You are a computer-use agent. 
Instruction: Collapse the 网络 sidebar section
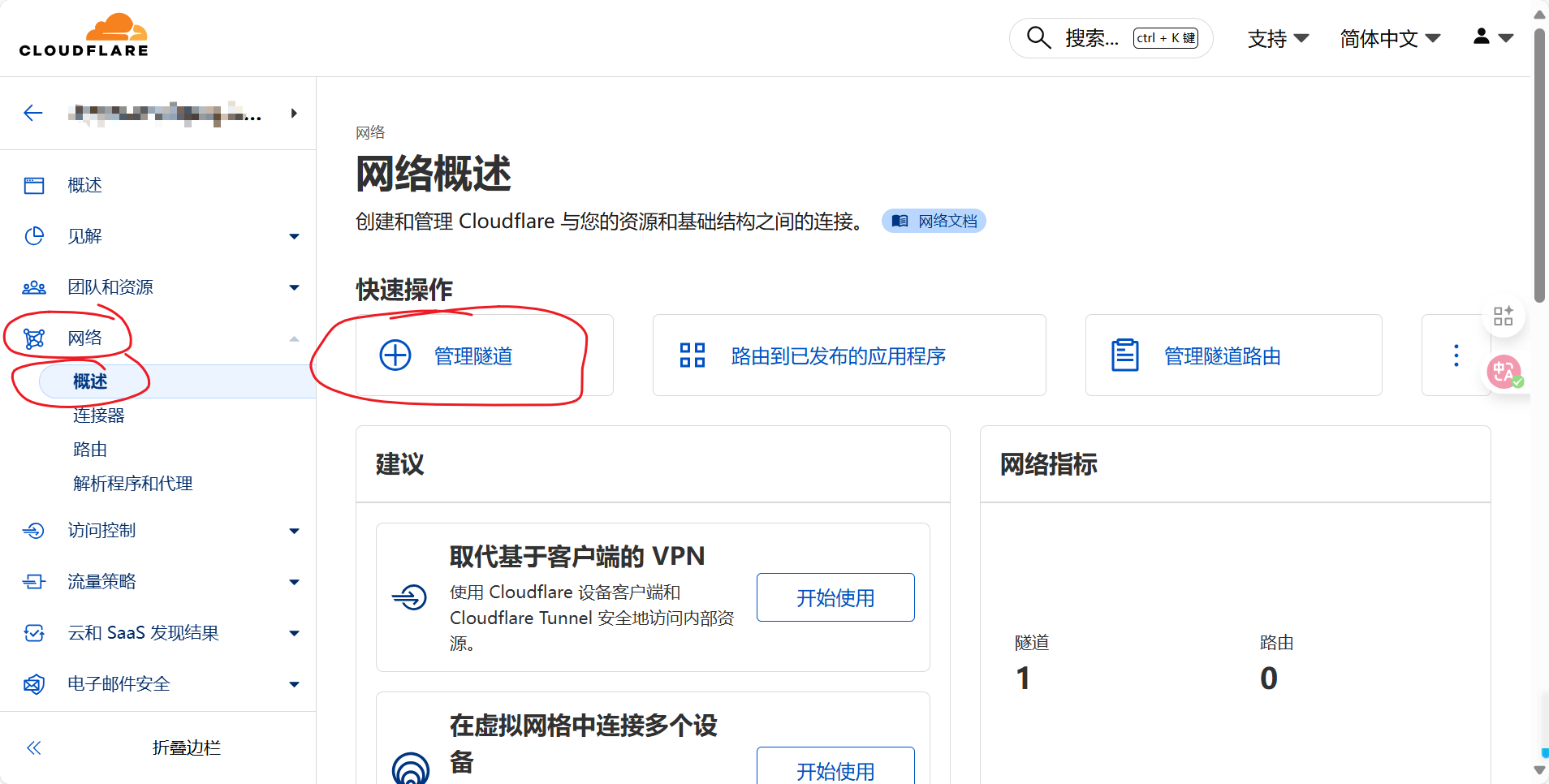(294, 338)
